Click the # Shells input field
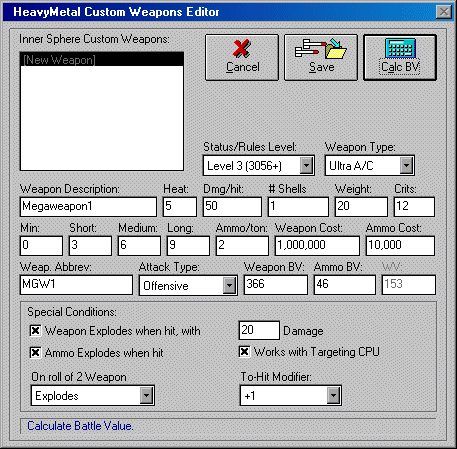Image resolution: width=457 pixels, height=449 pixels. pyautogui.click(x=298, y=207)
